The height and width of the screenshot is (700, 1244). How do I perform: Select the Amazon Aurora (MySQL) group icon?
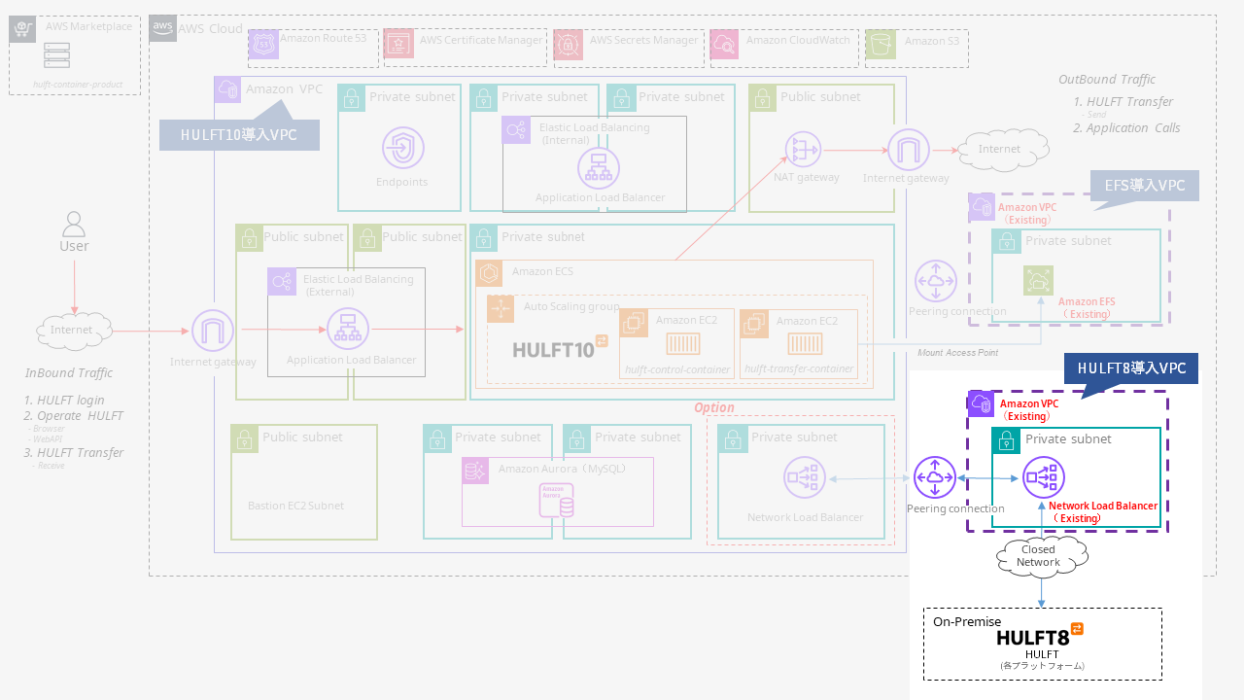tap(475, 471)
